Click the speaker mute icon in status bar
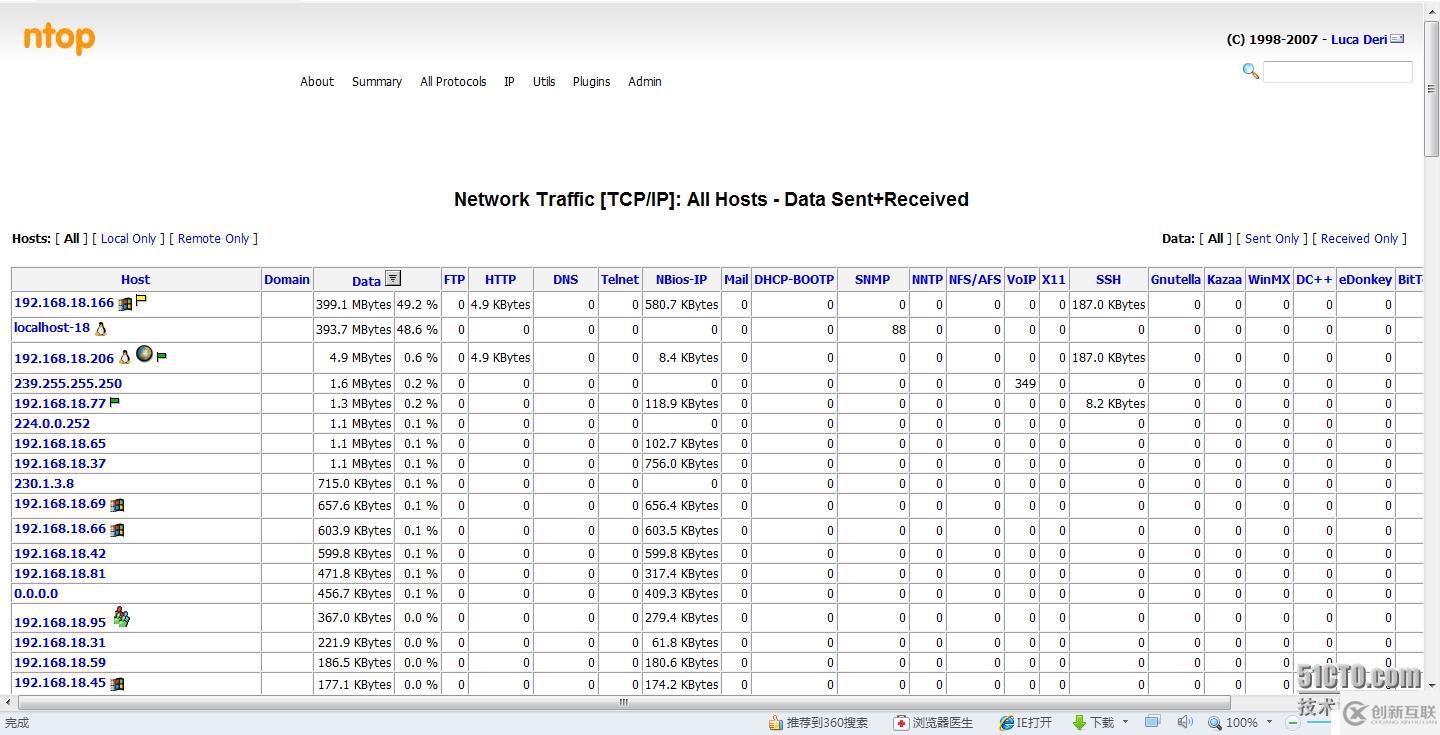Image resolution: width=1440 pixels, height=735 pixels. (x=1185, y=722)
